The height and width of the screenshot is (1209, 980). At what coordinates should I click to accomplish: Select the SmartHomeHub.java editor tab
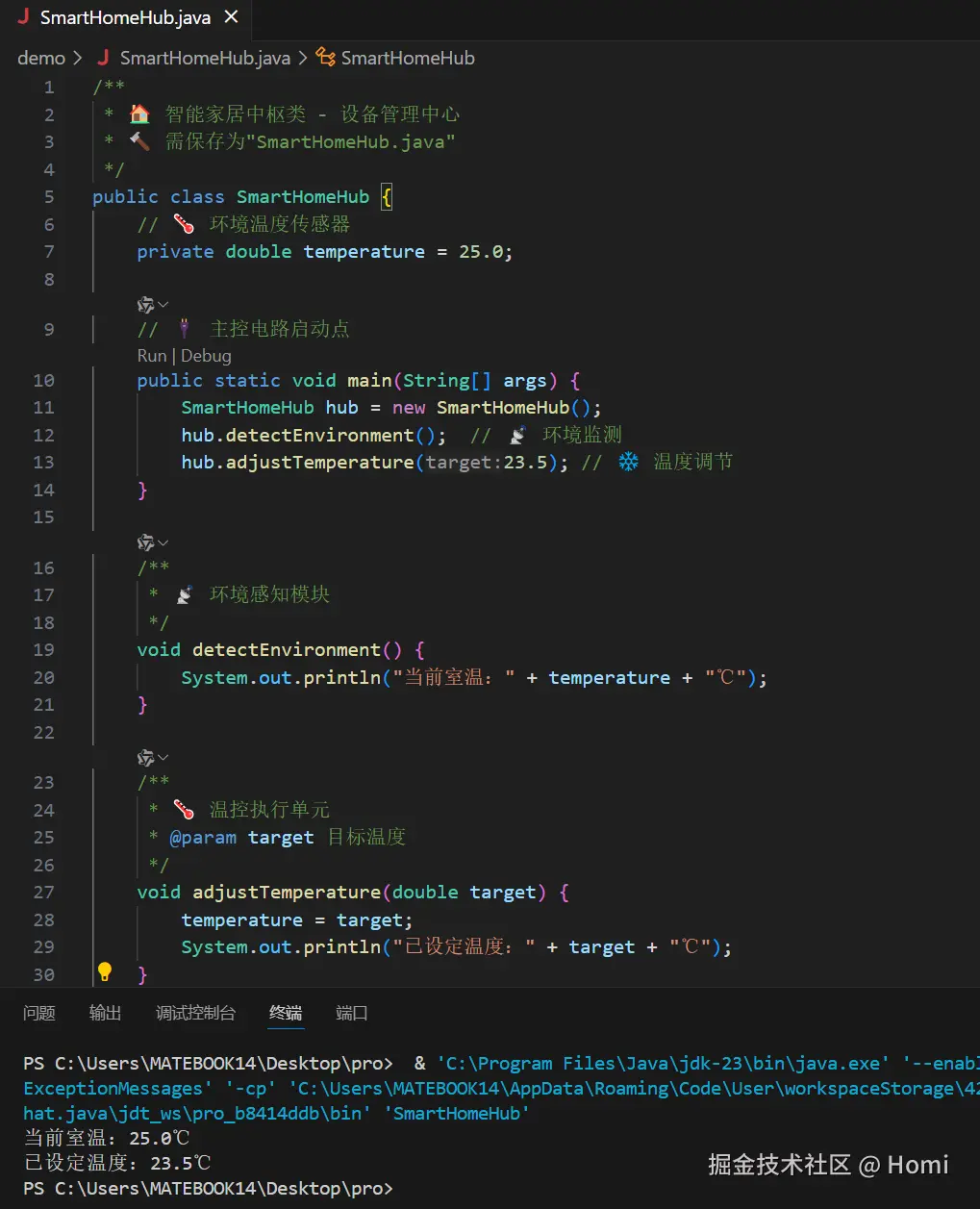click(127, 17)
